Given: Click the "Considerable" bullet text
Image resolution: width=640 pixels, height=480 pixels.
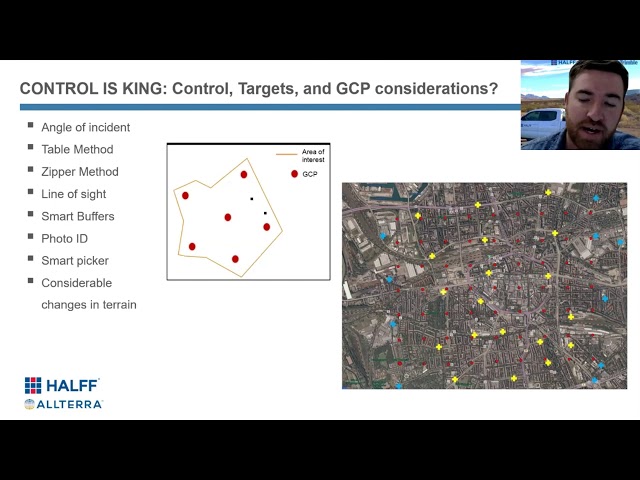Looking at the screenshot, I should click(77, 283).
